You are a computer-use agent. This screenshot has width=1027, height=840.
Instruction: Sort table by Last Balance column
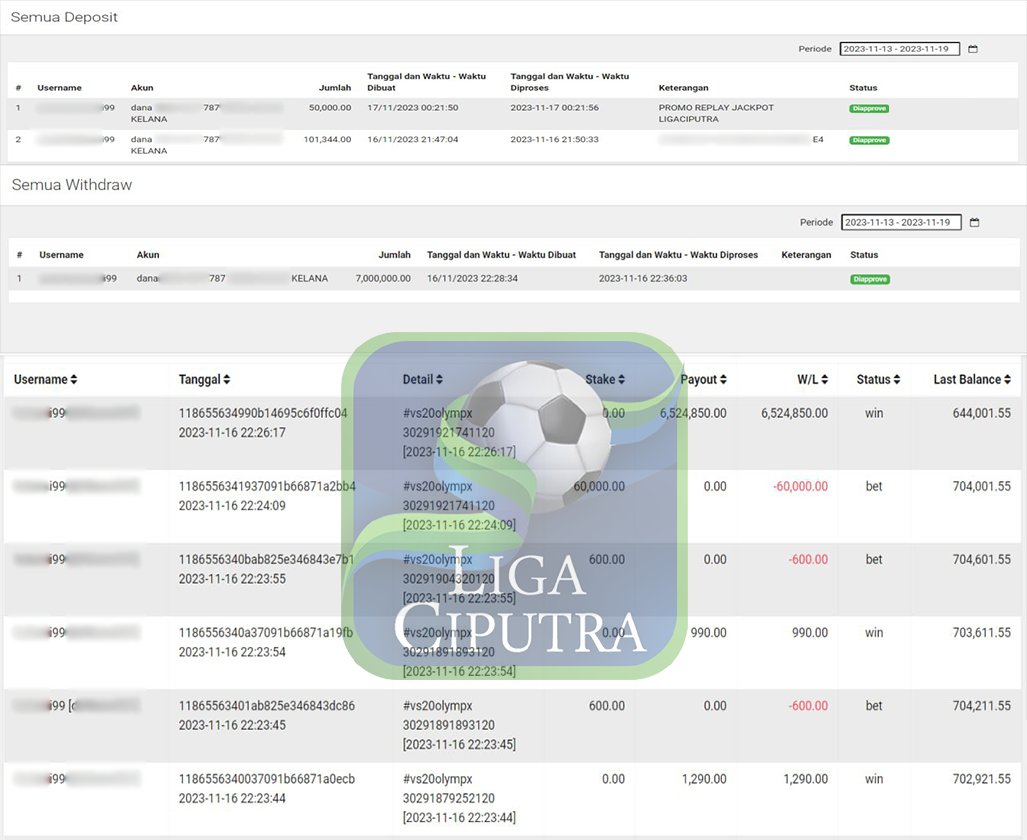click(972, 379)
